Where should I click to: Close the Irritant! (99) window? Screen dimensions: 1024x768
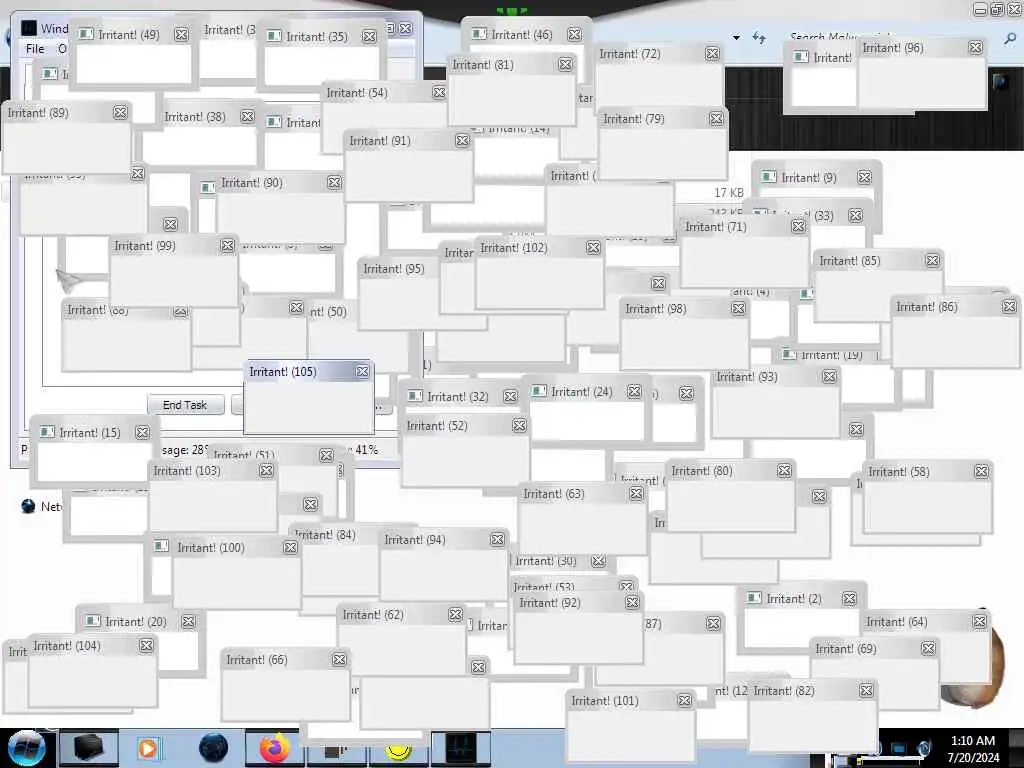227,246
